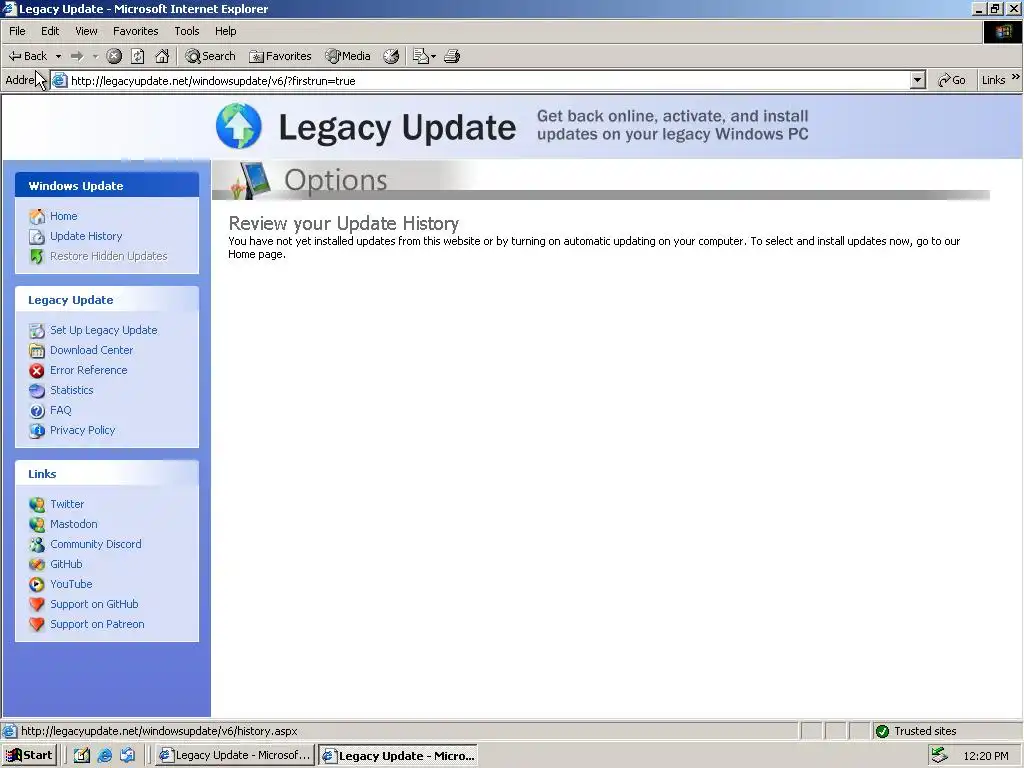1024x768 pixels.
Task: Click the Set Up Legacy Update icon
Action: click(37, 331)
